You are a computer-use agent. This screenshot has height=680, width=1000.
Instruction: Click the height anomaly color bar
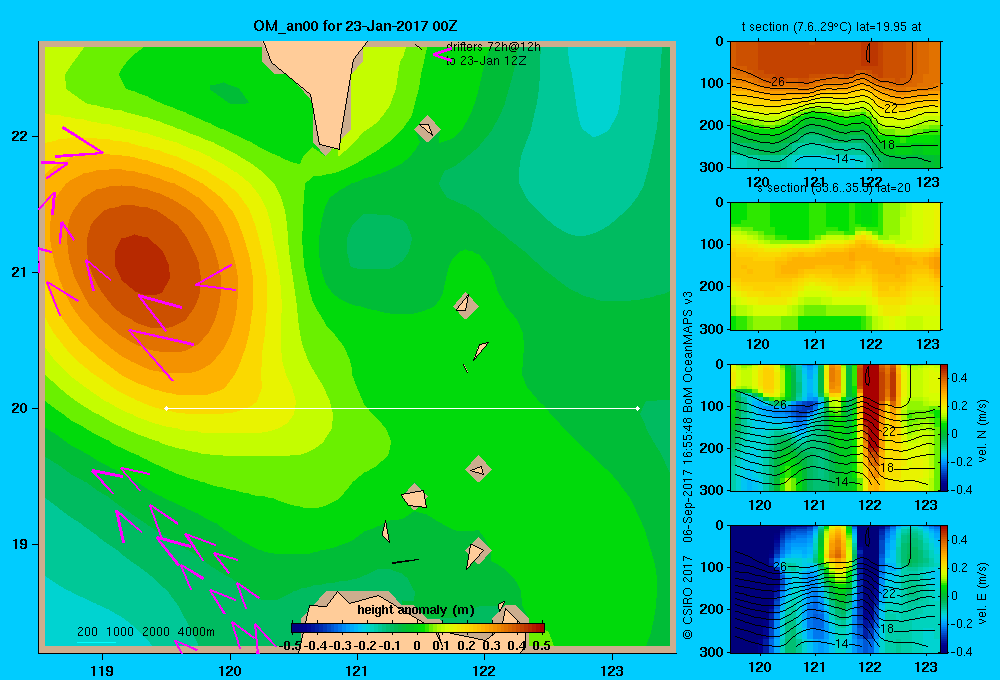click(418, 628)
